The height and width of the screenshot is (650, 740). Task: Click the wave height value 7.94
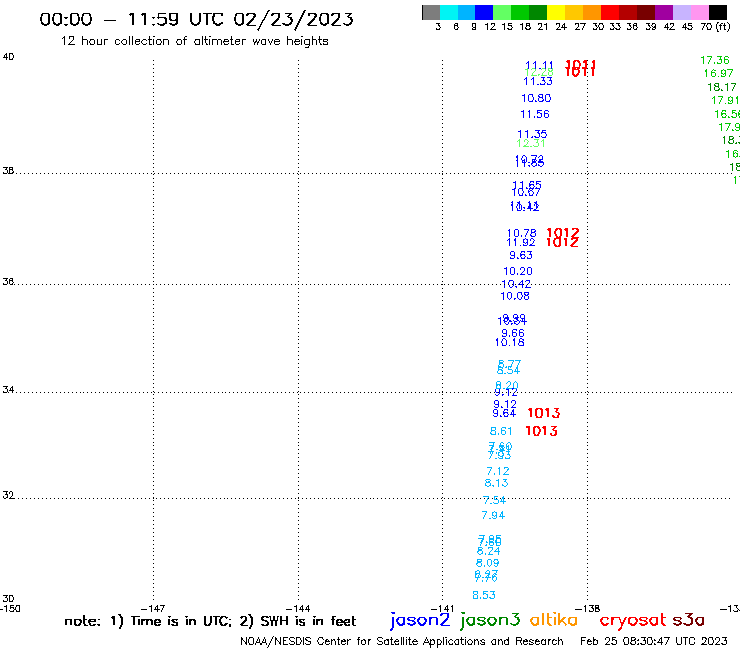pos(493,515)
